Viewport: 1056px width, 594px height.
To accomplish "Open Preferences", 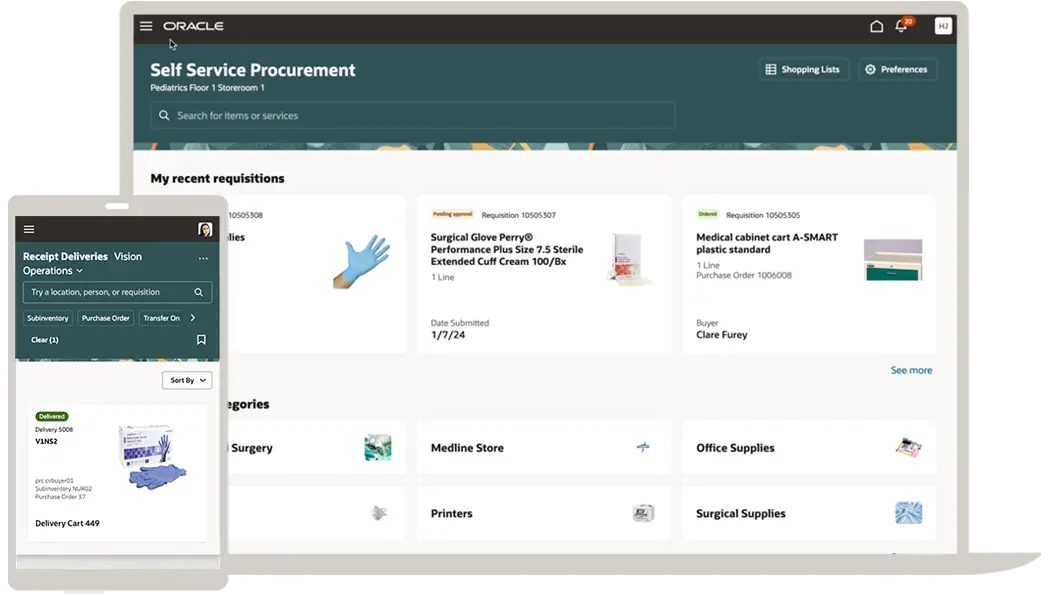I will tap(897, 70).
